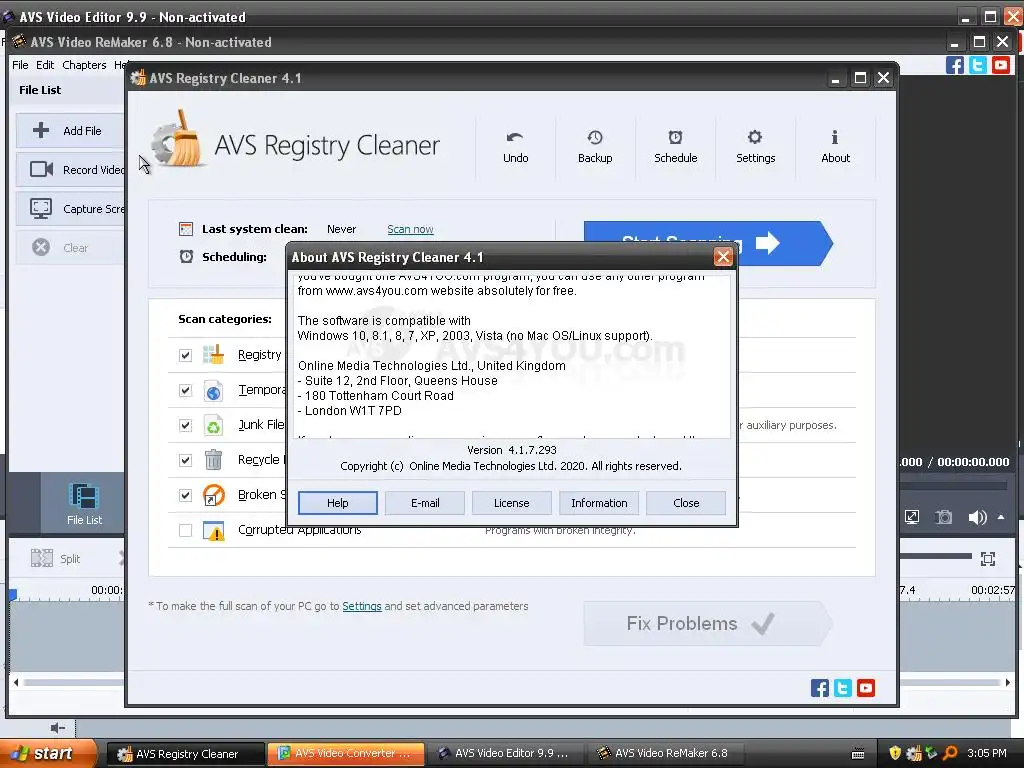Select the File List tab icon
1024x768 pixels.
tap(84, 504)
